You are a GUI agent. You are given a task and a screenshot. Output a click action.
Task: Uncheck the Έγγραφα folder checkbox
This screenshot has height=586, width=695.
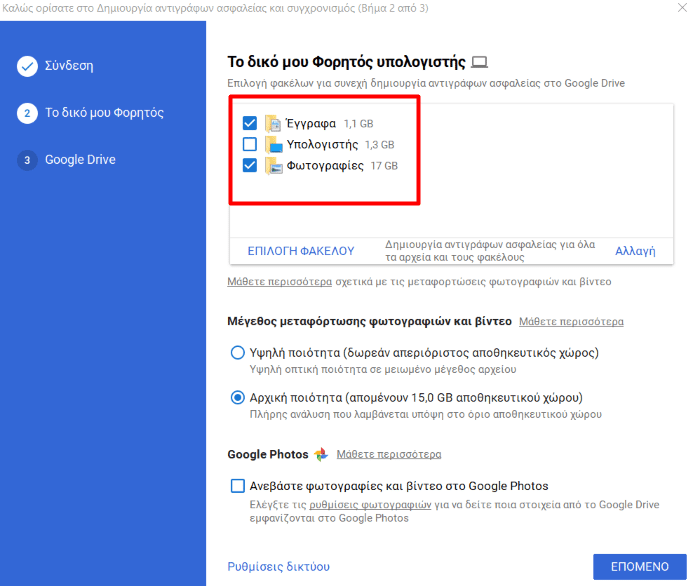coord(250,123)
